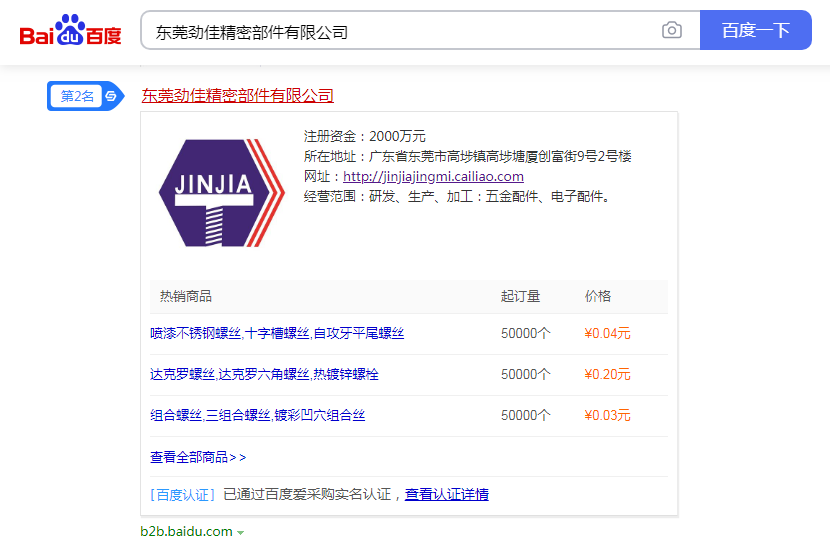Click the b2b.baidu.com source text
The width and height of the screenshot is (830, 544).
186,531
